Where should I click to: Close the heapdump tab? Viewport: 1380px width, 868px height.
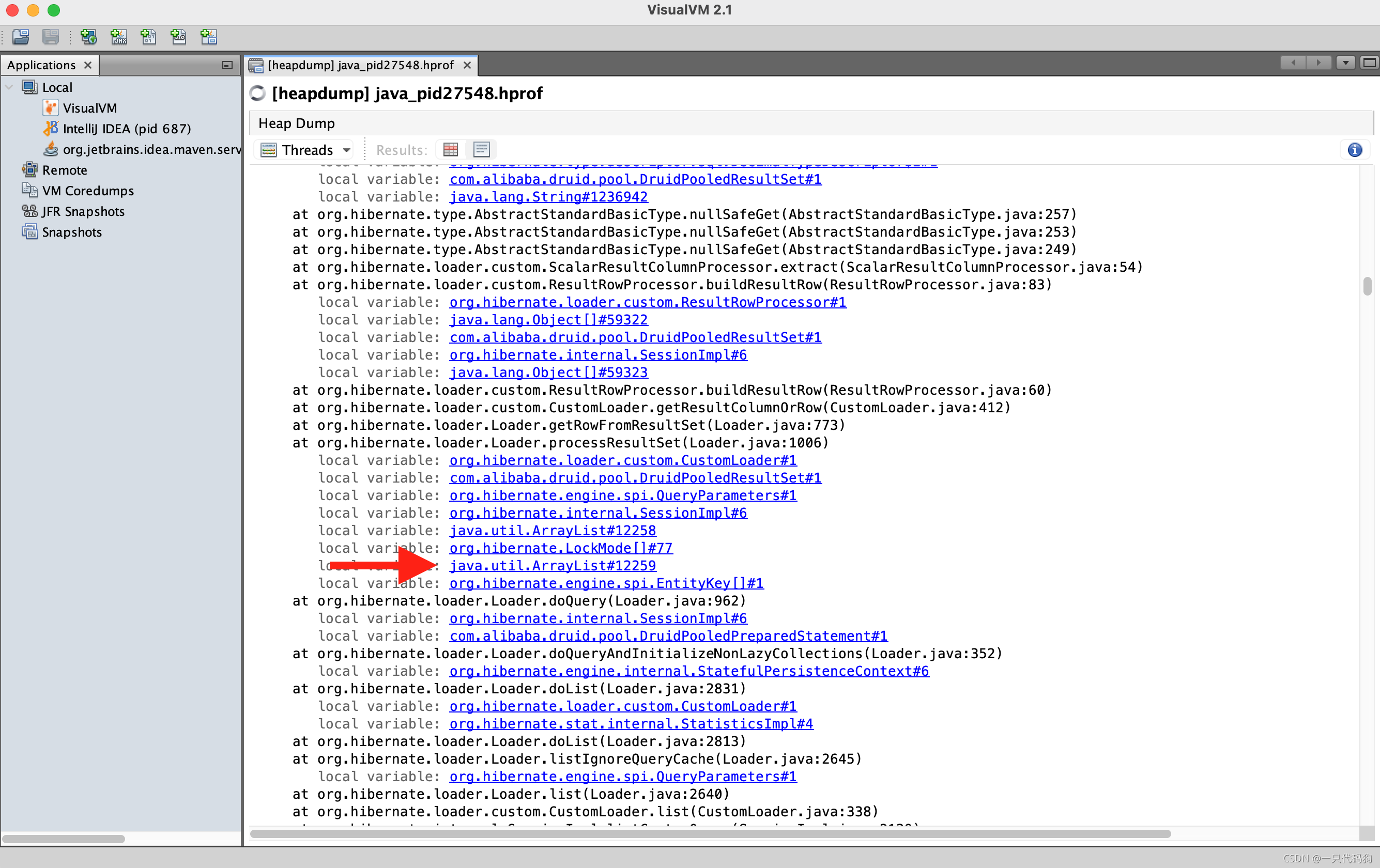click(x=467, y=65)
